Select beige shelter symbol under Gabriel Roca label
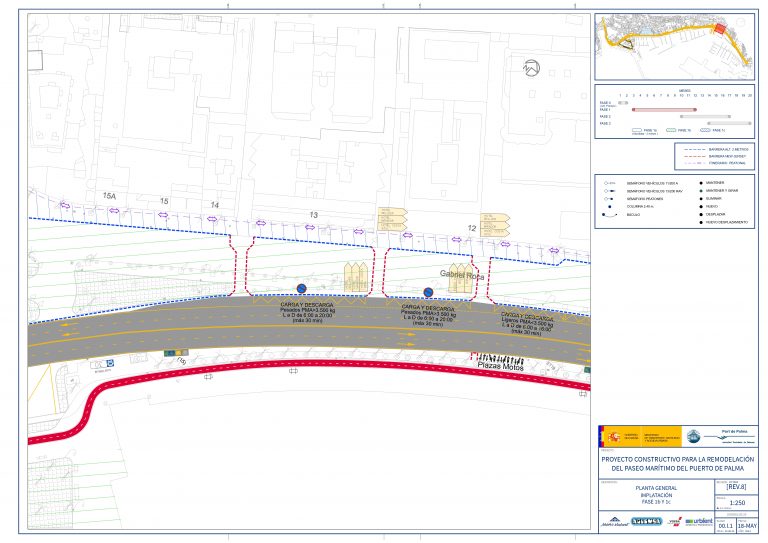 tap(461, 279)
